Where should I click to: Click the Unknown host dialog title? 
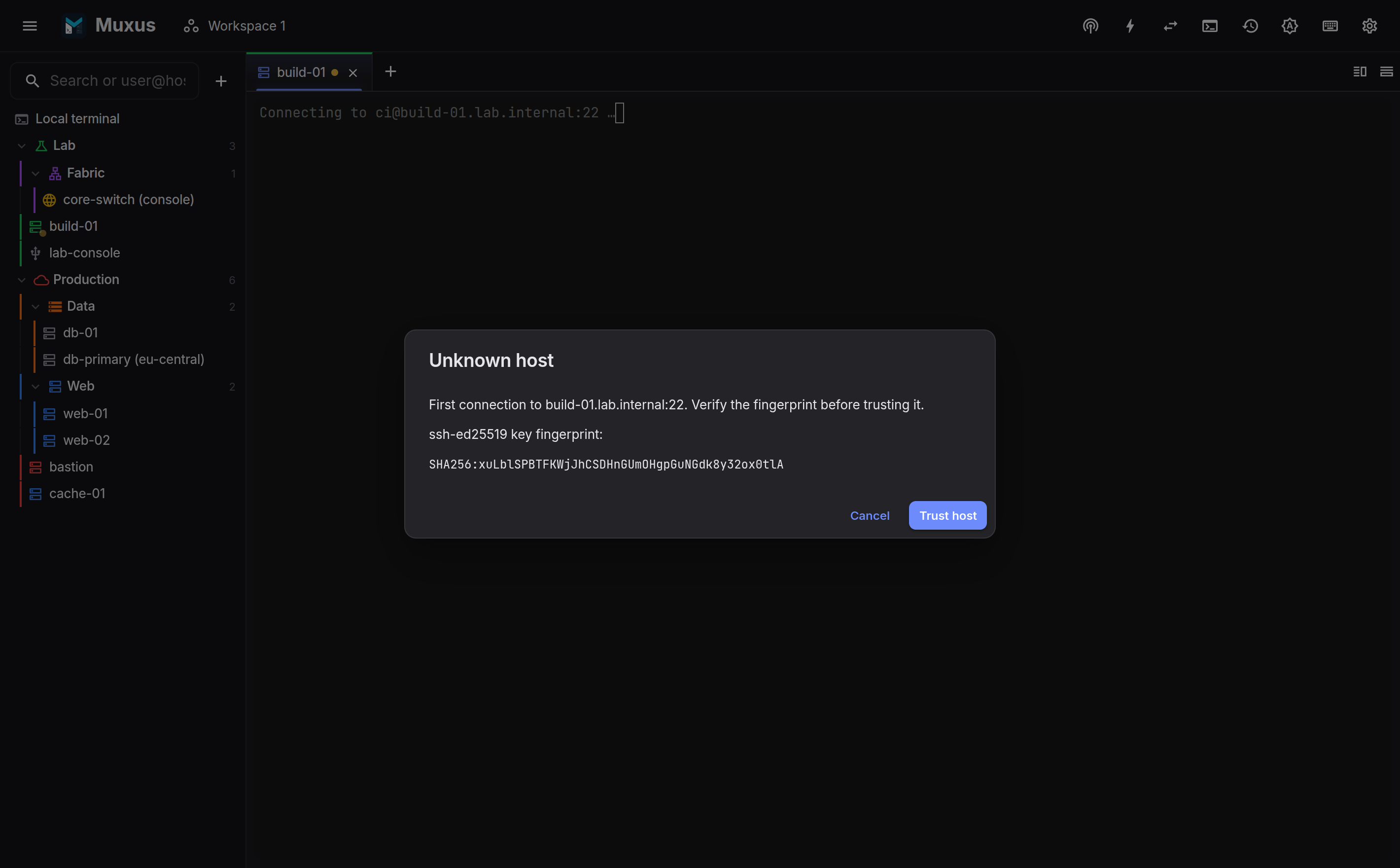coord(491,361)
